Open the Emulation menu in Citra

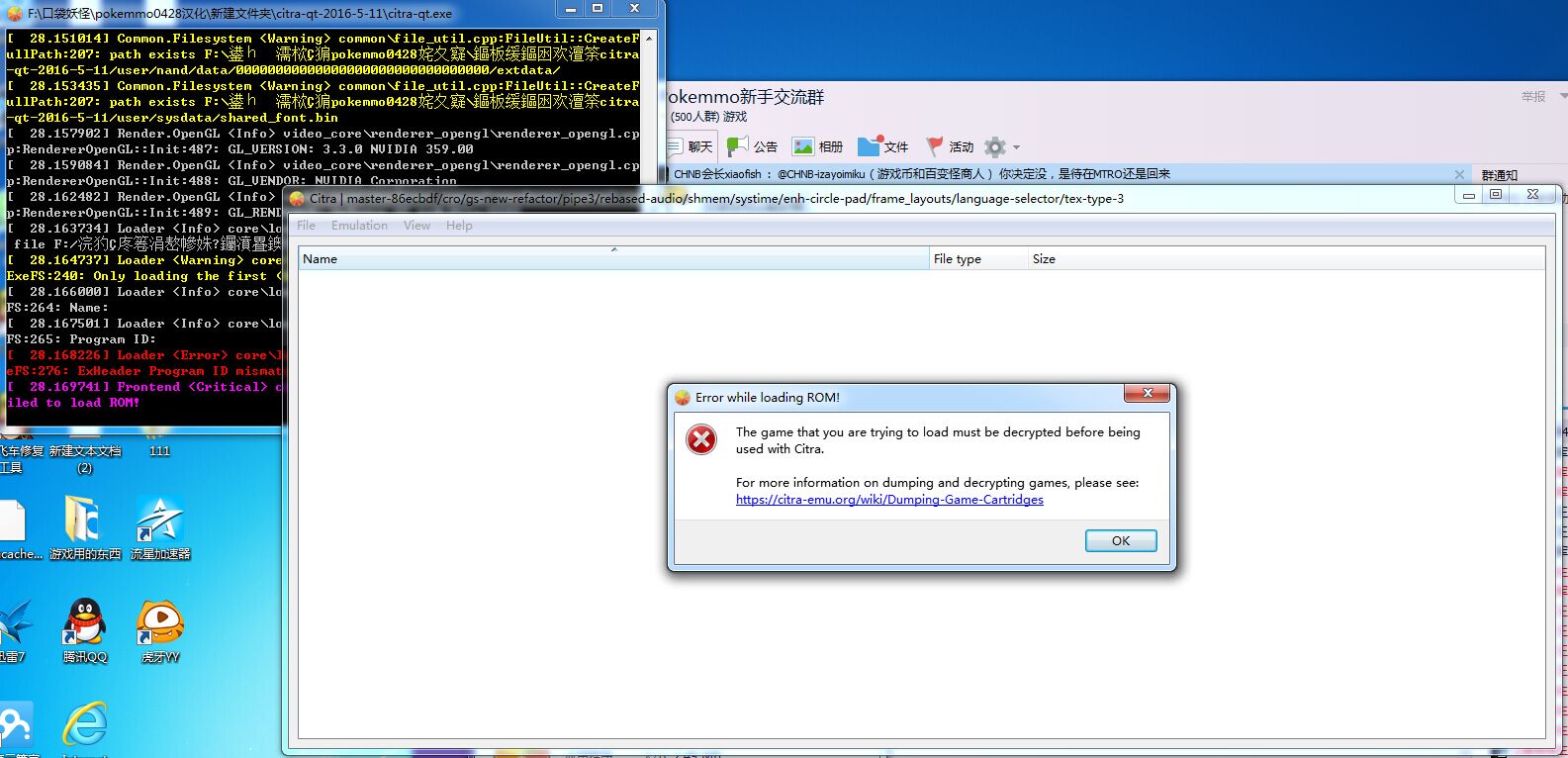pos(359,226)
